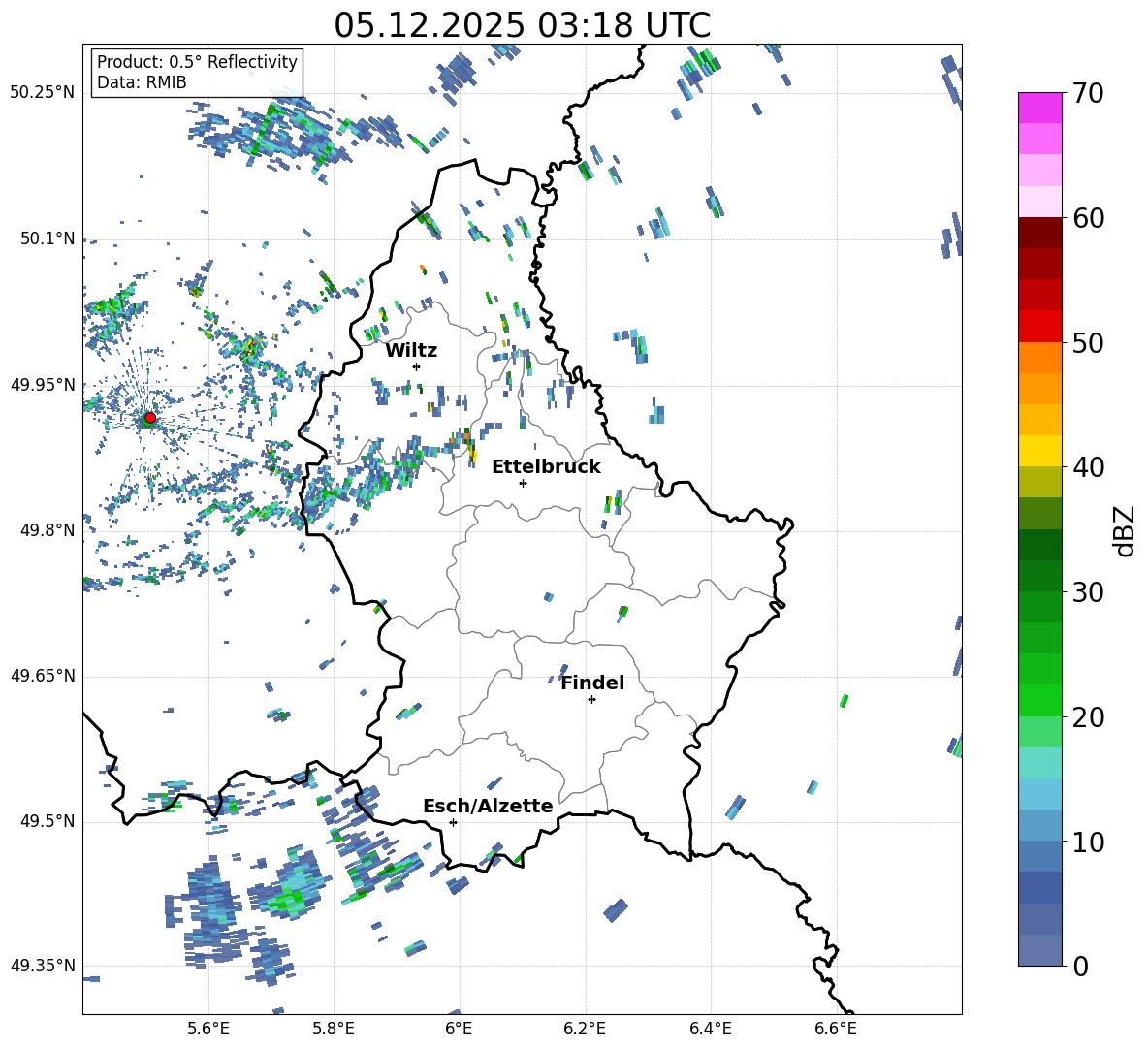Click the dBZ colorbar axis label

tap(1124, 530)
